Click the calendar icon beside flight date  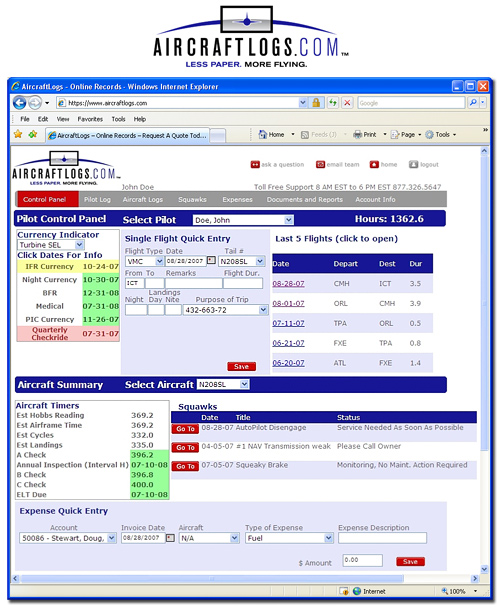click(211, 260)
